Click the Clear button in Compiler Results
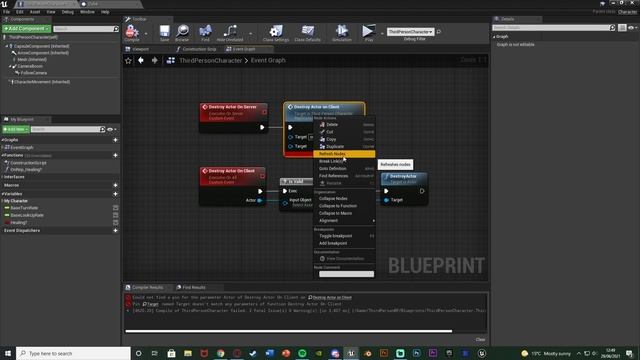The height and width of the screenshot is (360, 640). click(x=480, y=340)
